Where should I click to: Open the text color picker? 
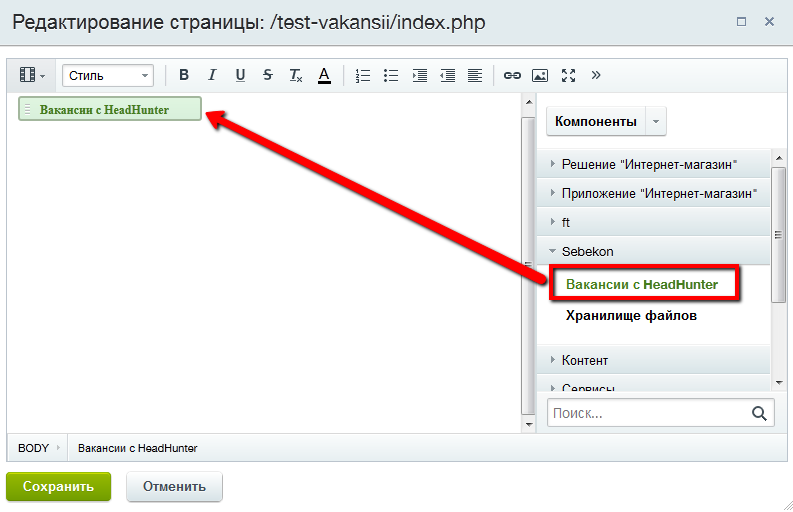pos(324,75)
